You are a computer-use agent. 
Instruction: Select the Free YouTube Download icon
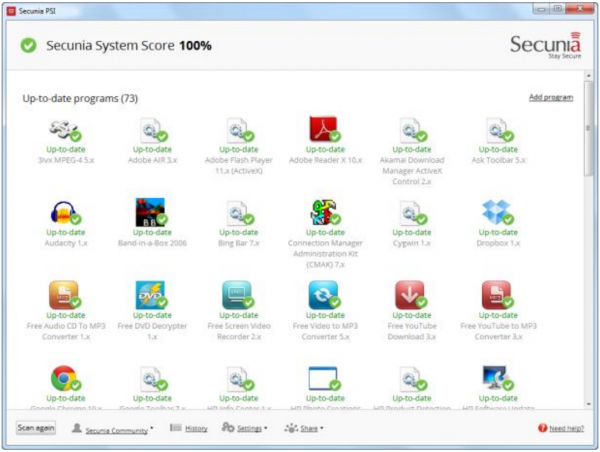point(410,294)
